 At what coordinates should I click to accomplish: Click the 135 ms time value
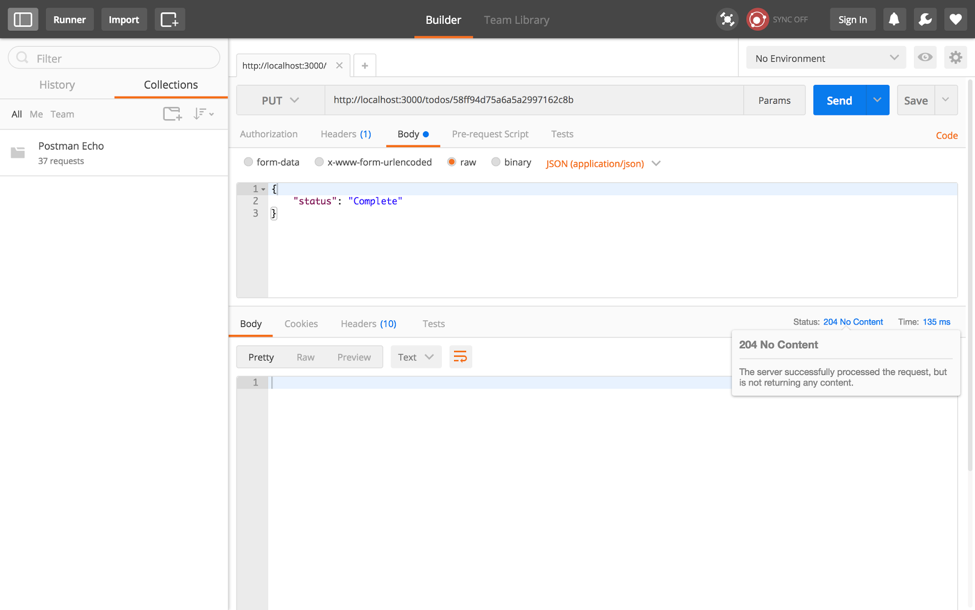click(x=936, y=321)
